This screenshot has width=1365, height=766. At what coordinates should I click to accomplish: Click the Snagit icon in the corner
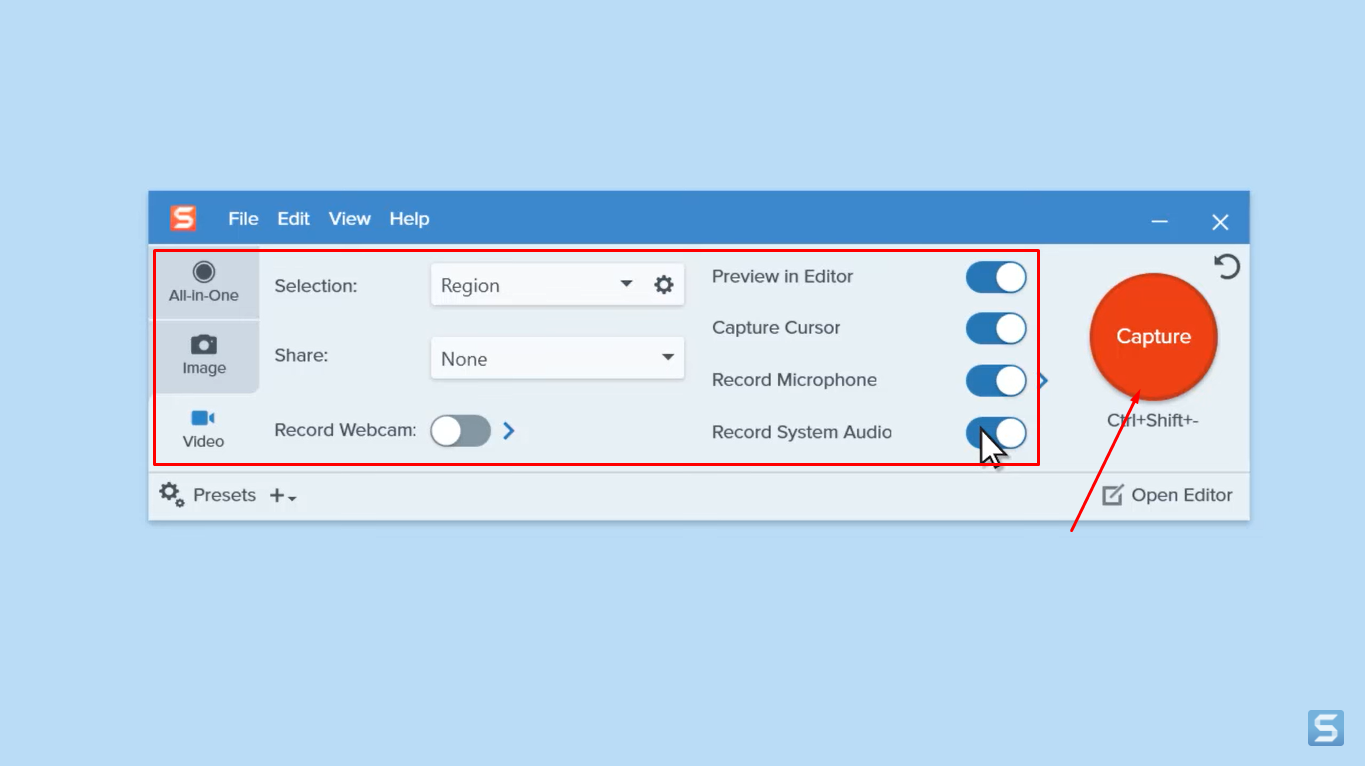(1325, 728)
